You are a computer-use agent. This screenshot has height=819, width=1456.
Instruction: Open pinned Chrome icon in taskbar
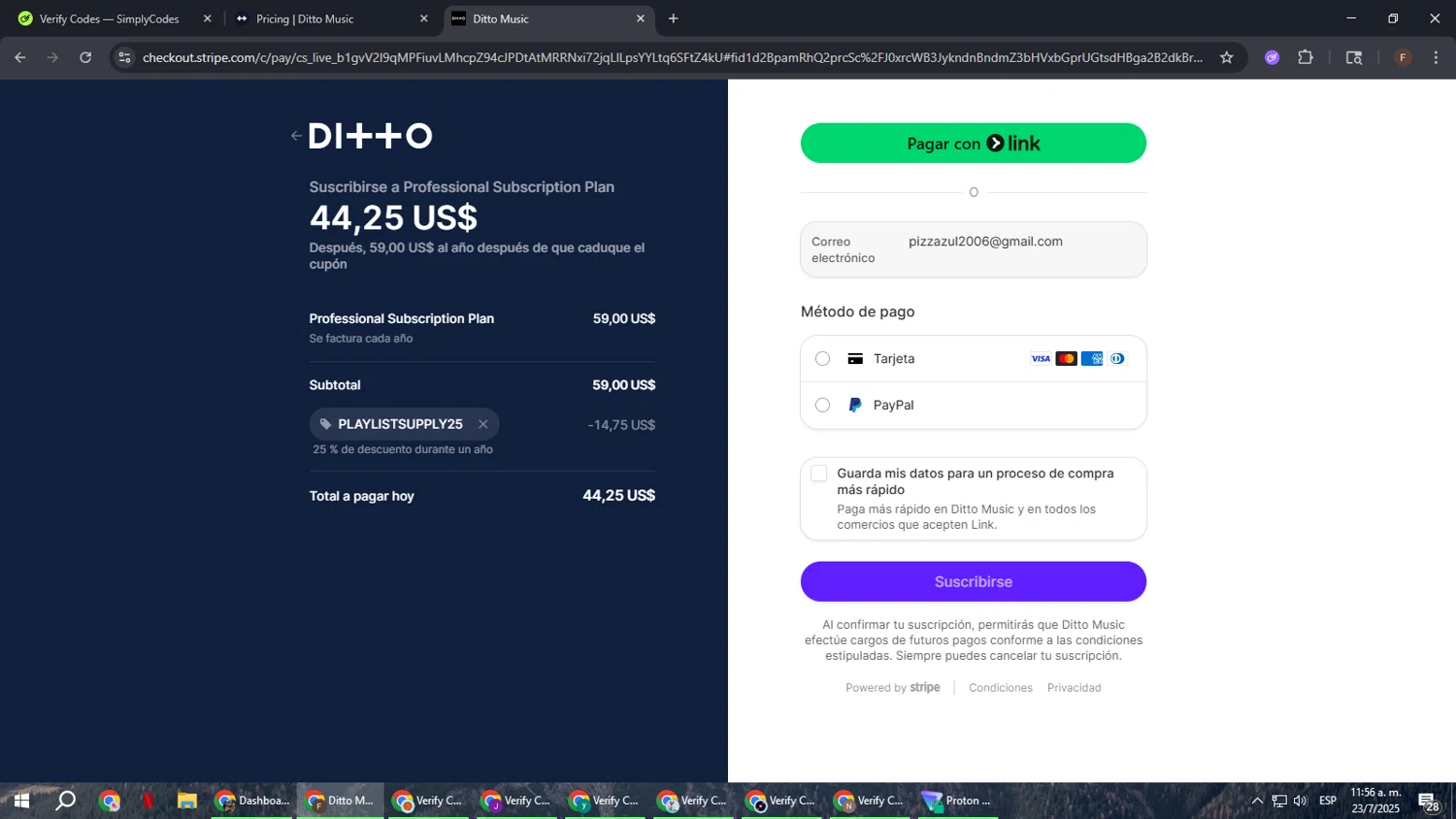point(109,801)
